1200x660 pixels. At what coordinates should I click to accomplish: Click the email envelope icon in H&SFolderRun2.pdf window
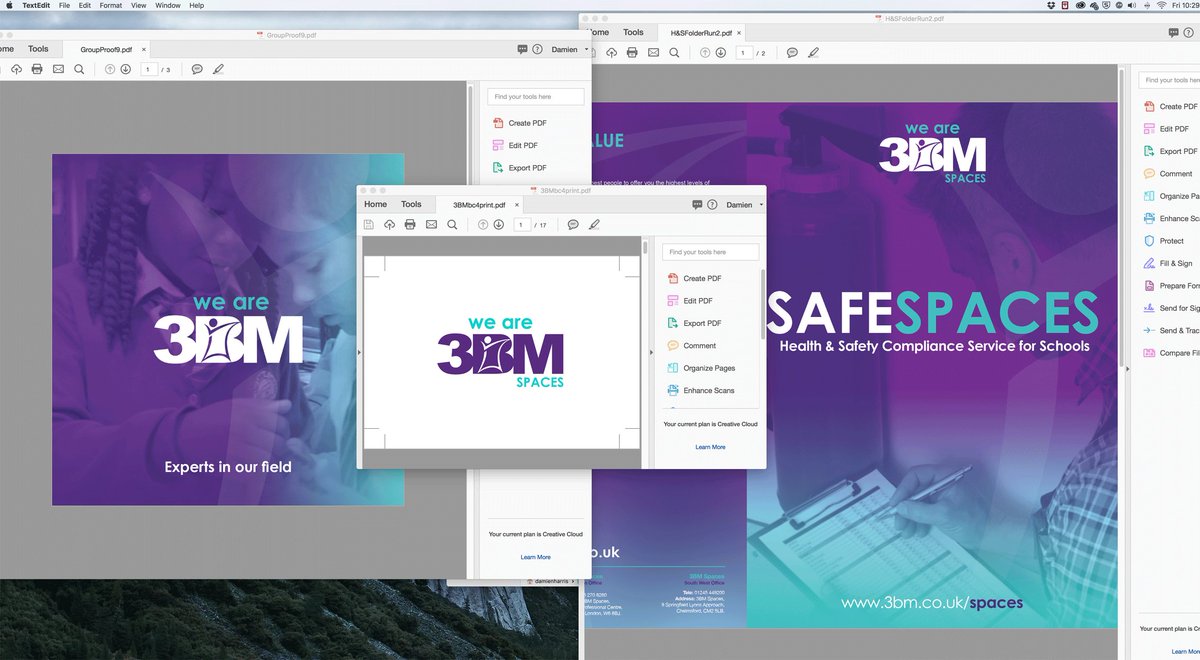pyautogui.click(x=653, y=52)
